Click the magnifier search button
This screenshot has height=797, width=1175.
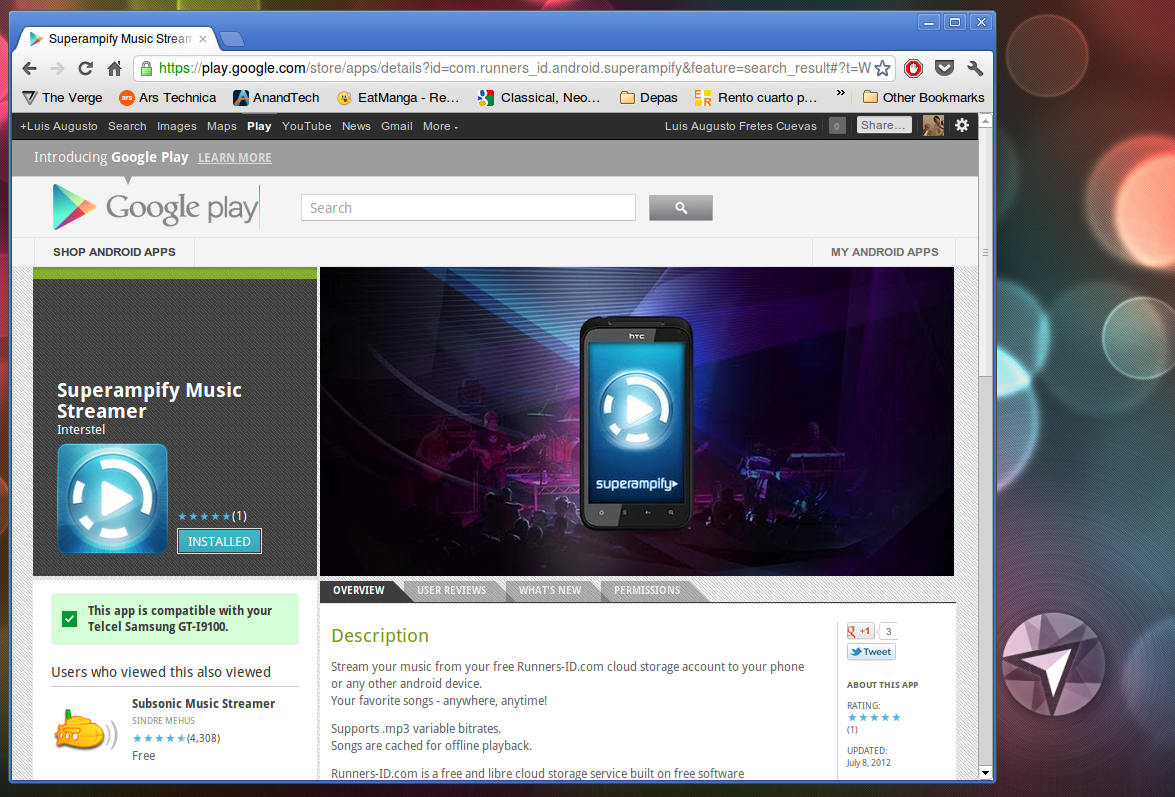tap(680, 207)
